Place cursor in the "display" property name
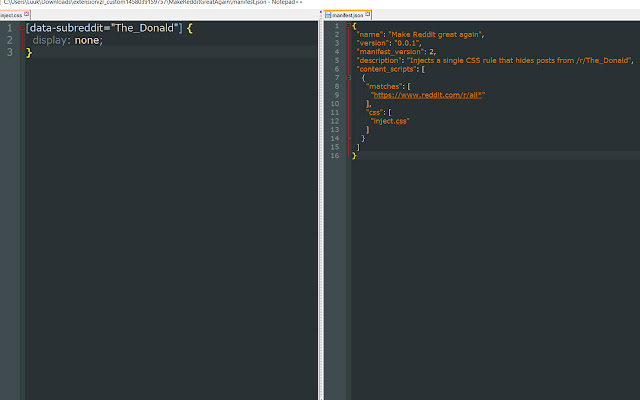Image resolution: width=640 pixels, height=400 pixels. point(49,40)
